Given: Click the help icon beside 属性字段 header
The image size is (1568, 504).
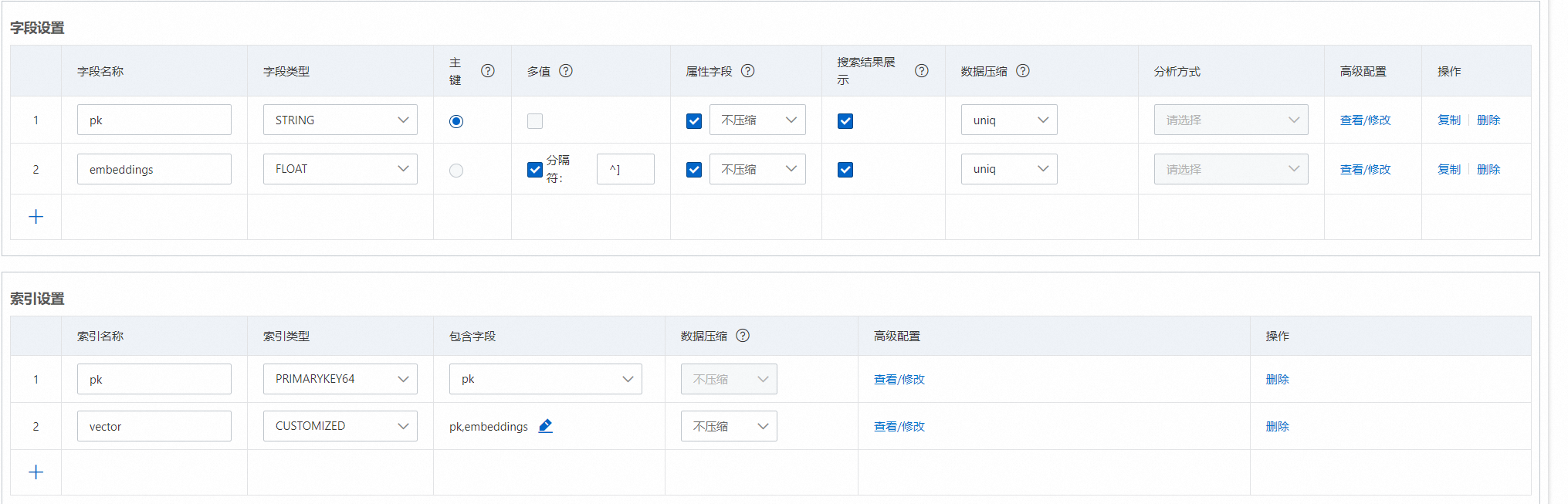Looking at the screenshot, I should pyautogui.click(x=748, y=71).
